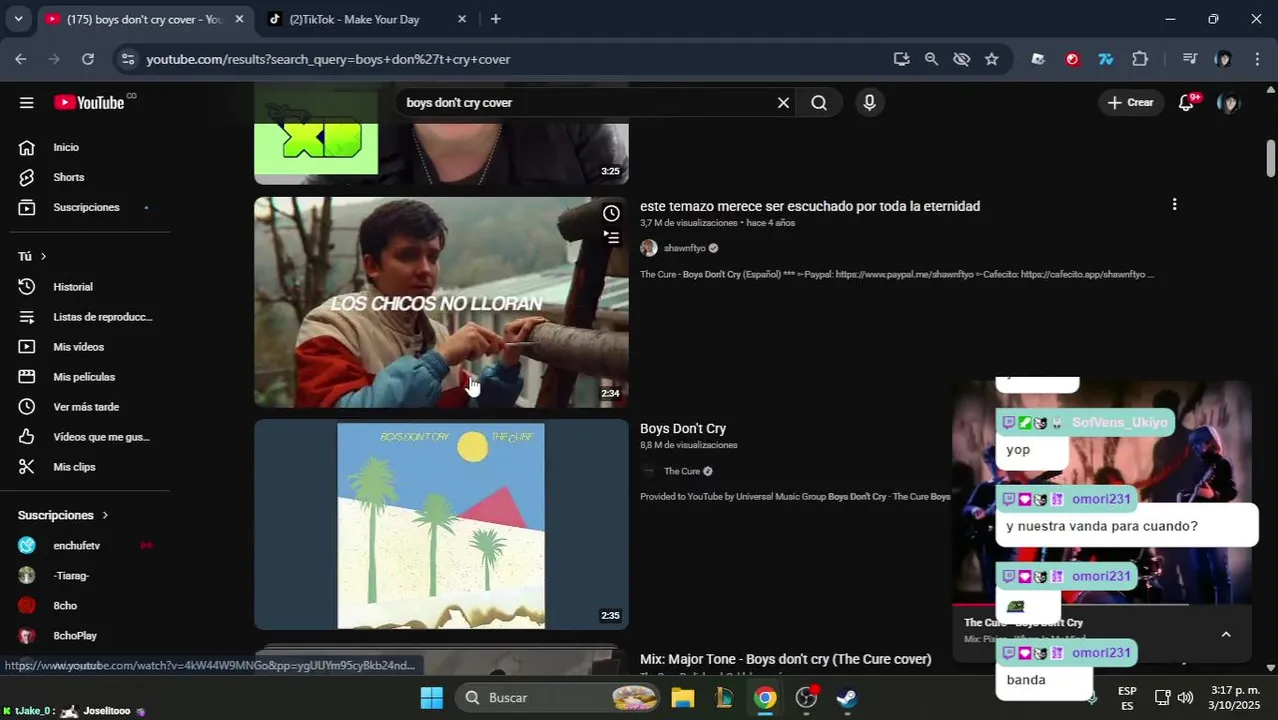The height and width of the screenshot is (720, 1278).
Task: Expand the Suscripciones section heading
Action: click(x=63, y=515)
